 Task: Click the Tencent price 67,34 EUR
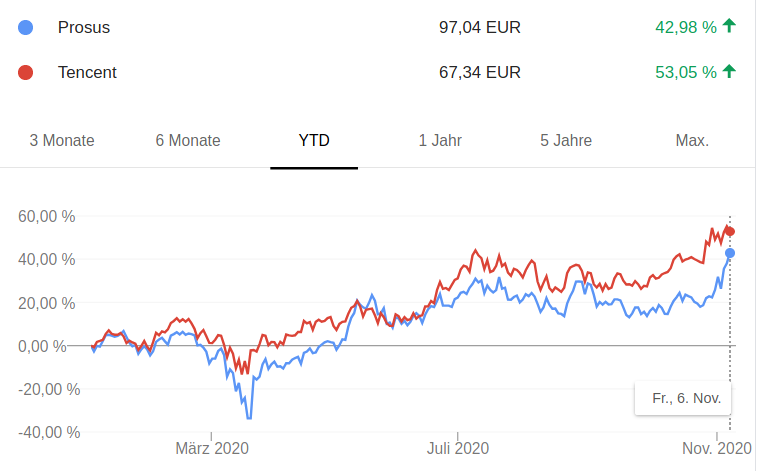(x=480, y=72)
